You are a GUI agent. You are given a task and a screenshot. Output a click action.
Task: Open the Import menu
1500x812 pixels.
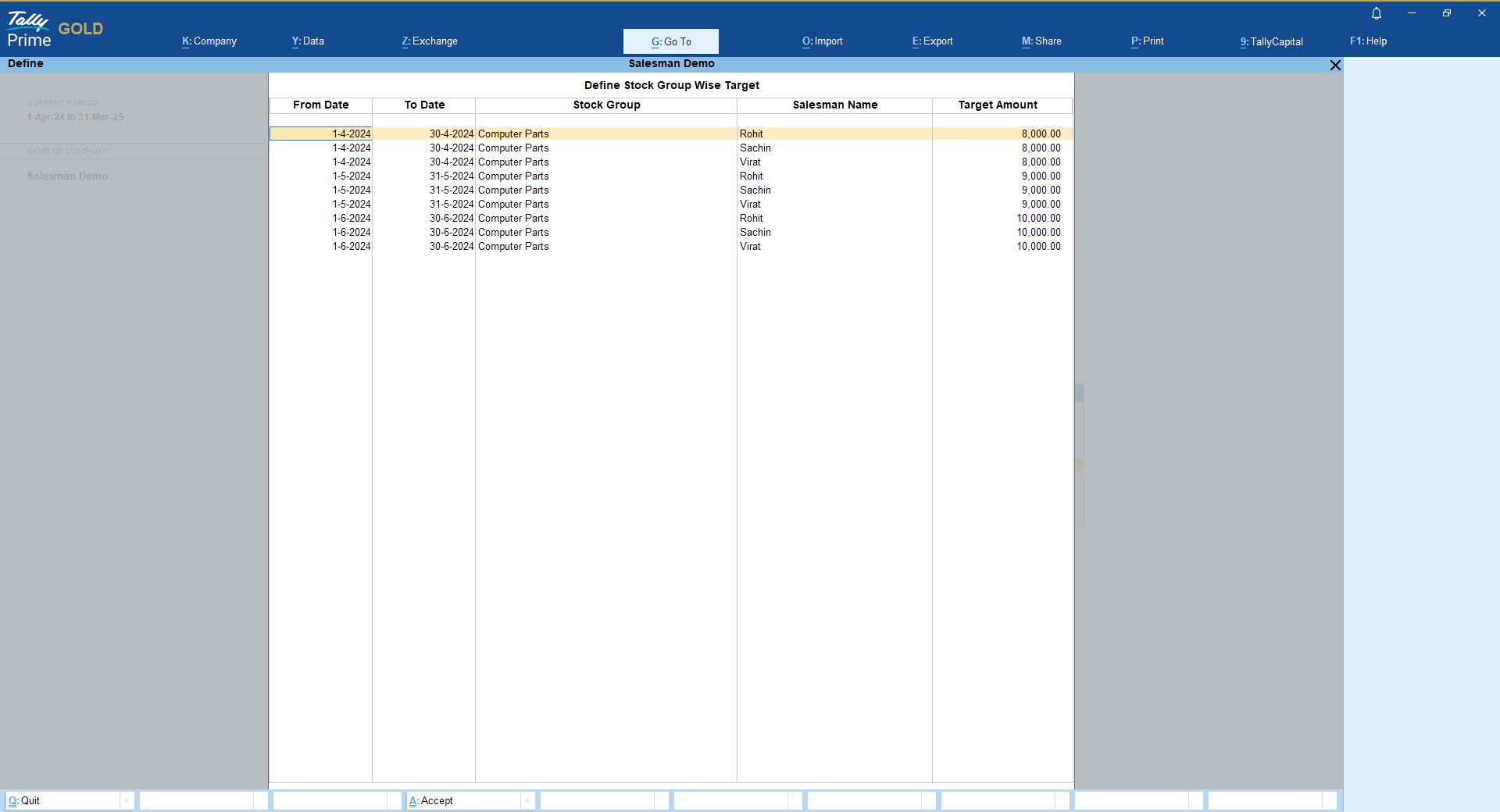coord(822,41)
